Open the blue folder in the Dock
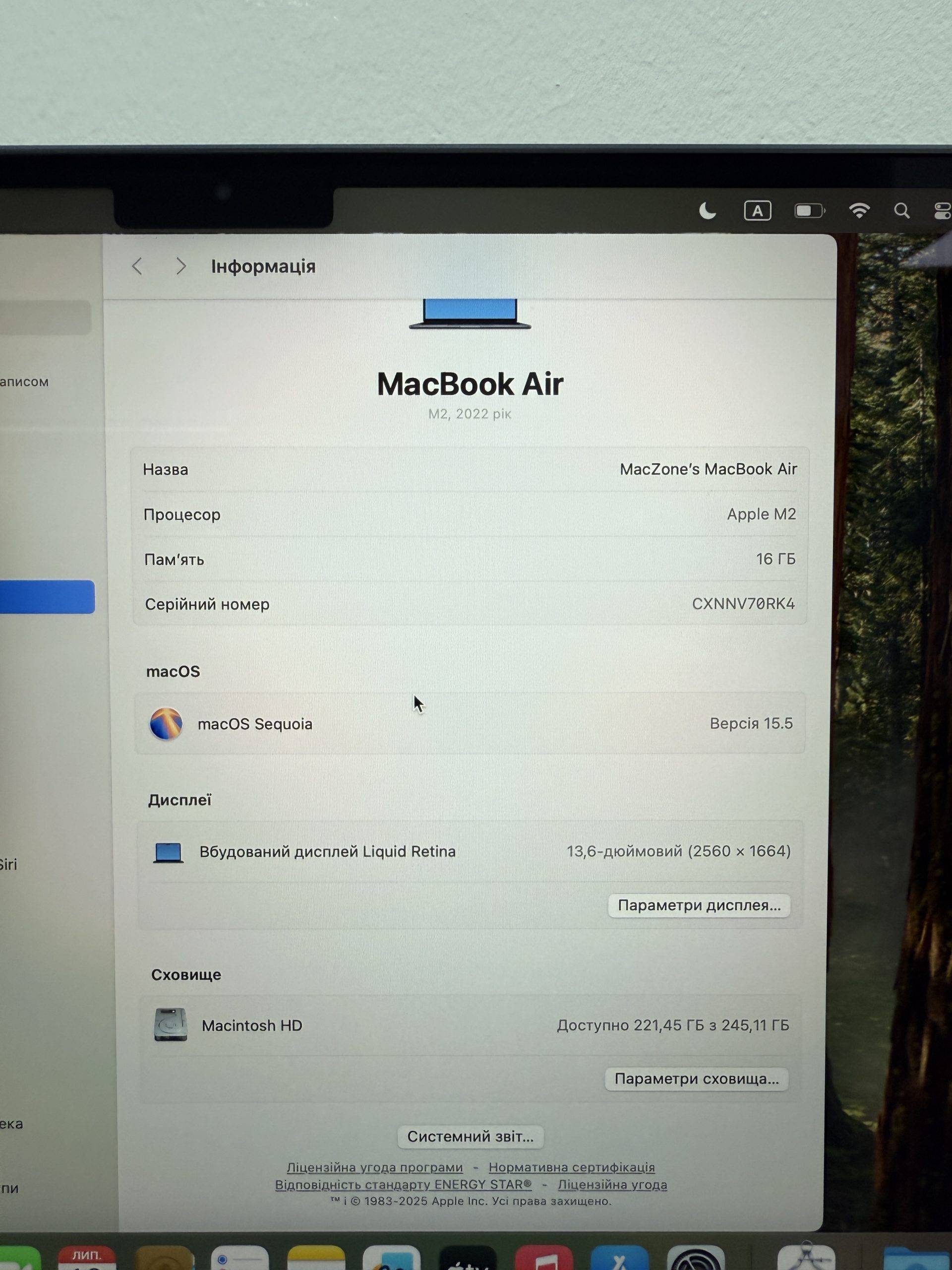Image resolution: width=952 pixels, height=1270 pixels. [x=917, y=1258]
